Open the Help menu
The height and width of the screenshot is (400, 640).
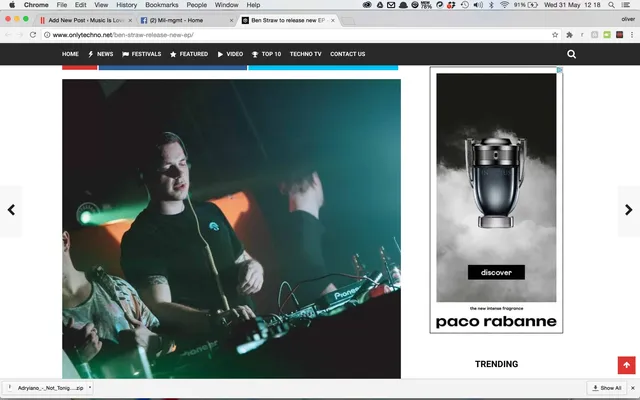coord(253,5)
